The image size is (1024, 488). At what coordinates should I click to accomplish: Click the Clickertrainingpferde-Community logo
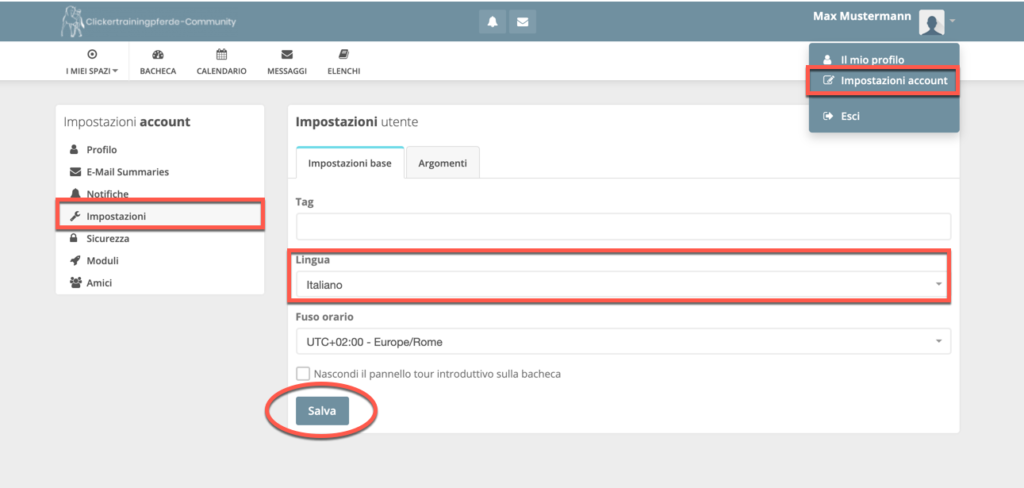coord(148,22)
